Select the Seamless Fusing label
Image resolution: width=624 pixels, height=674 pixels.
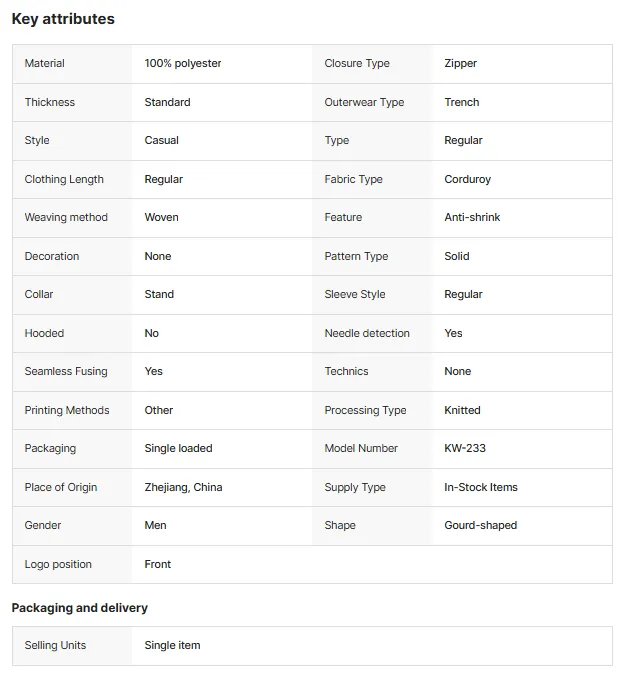[x=66, y=371]
